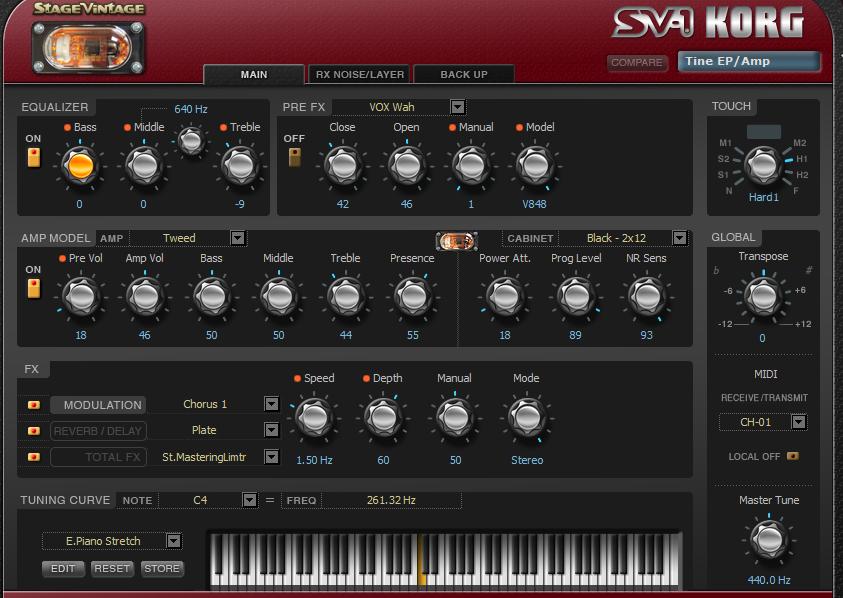Click the Power Att. knob

(x=505, y=297)
